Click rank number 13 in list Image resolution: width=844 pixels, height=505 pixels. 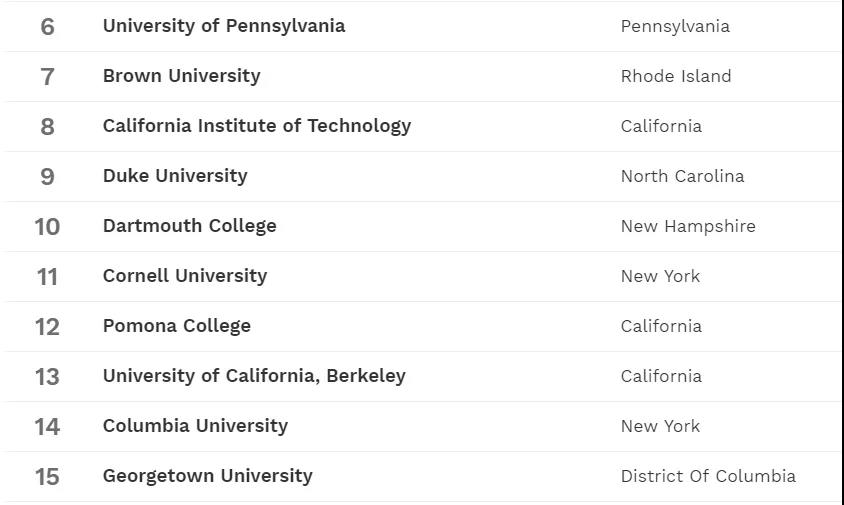tap(47, 377)
